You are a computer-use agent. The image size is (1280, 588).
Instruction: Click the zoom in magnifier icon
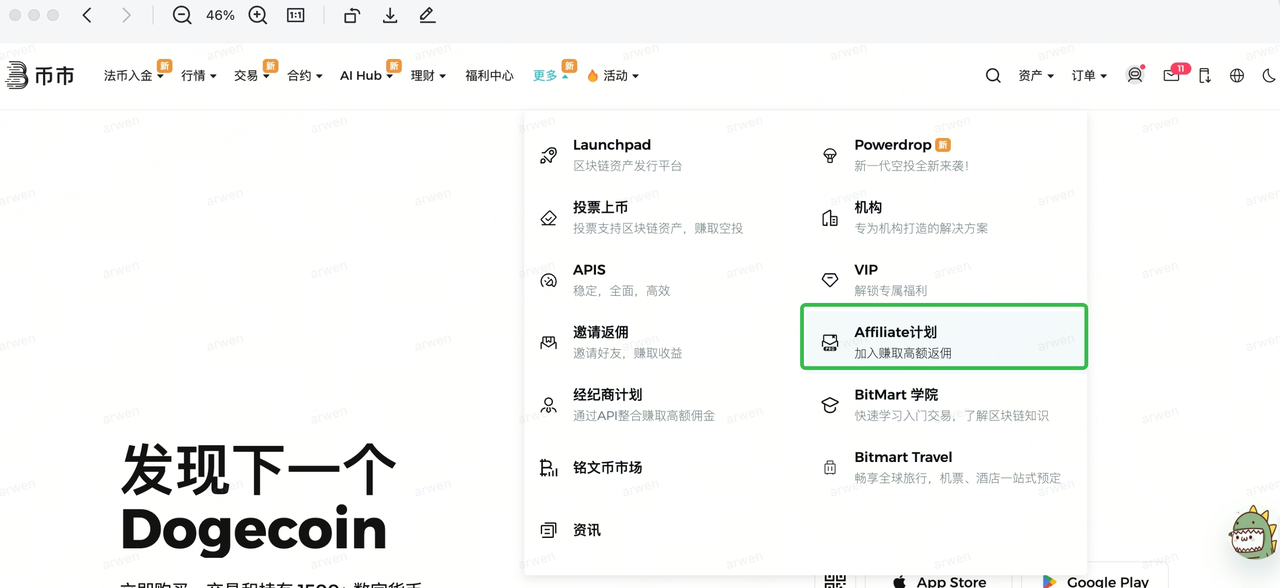pyautogui.click(x=258, y=16)
